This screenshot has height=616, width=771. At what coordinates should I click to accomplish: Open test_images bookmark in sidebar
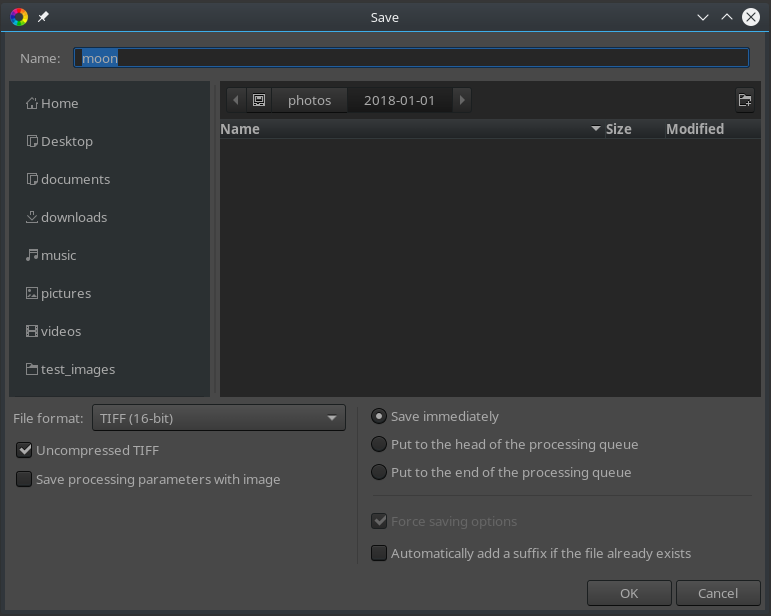coord(77,369)
